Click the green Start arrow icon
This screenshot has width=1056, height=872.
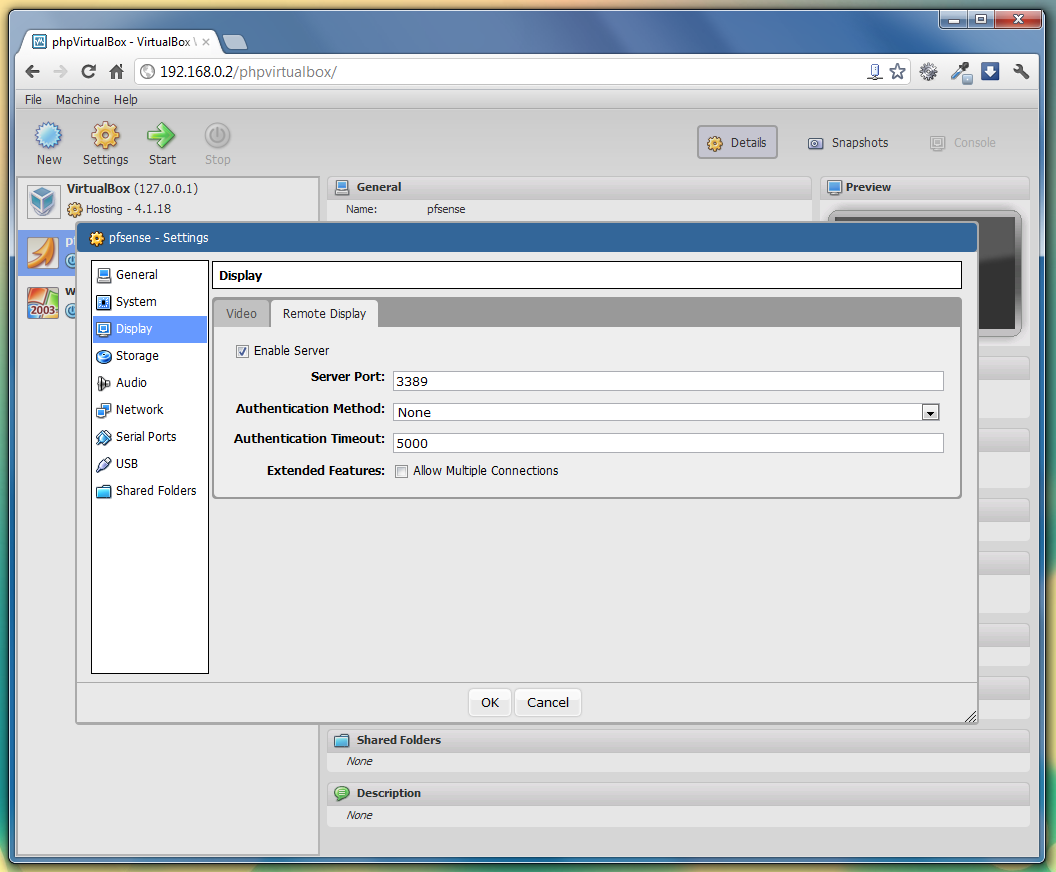pos(161,135)
